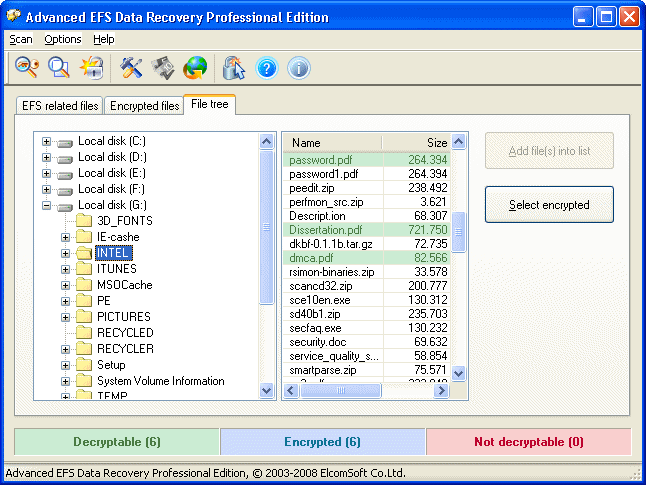The height and width of the screenshot is (485, 646).
Task: Click the padlock with cursor toolbar icon
Action: tap(234, 67)
